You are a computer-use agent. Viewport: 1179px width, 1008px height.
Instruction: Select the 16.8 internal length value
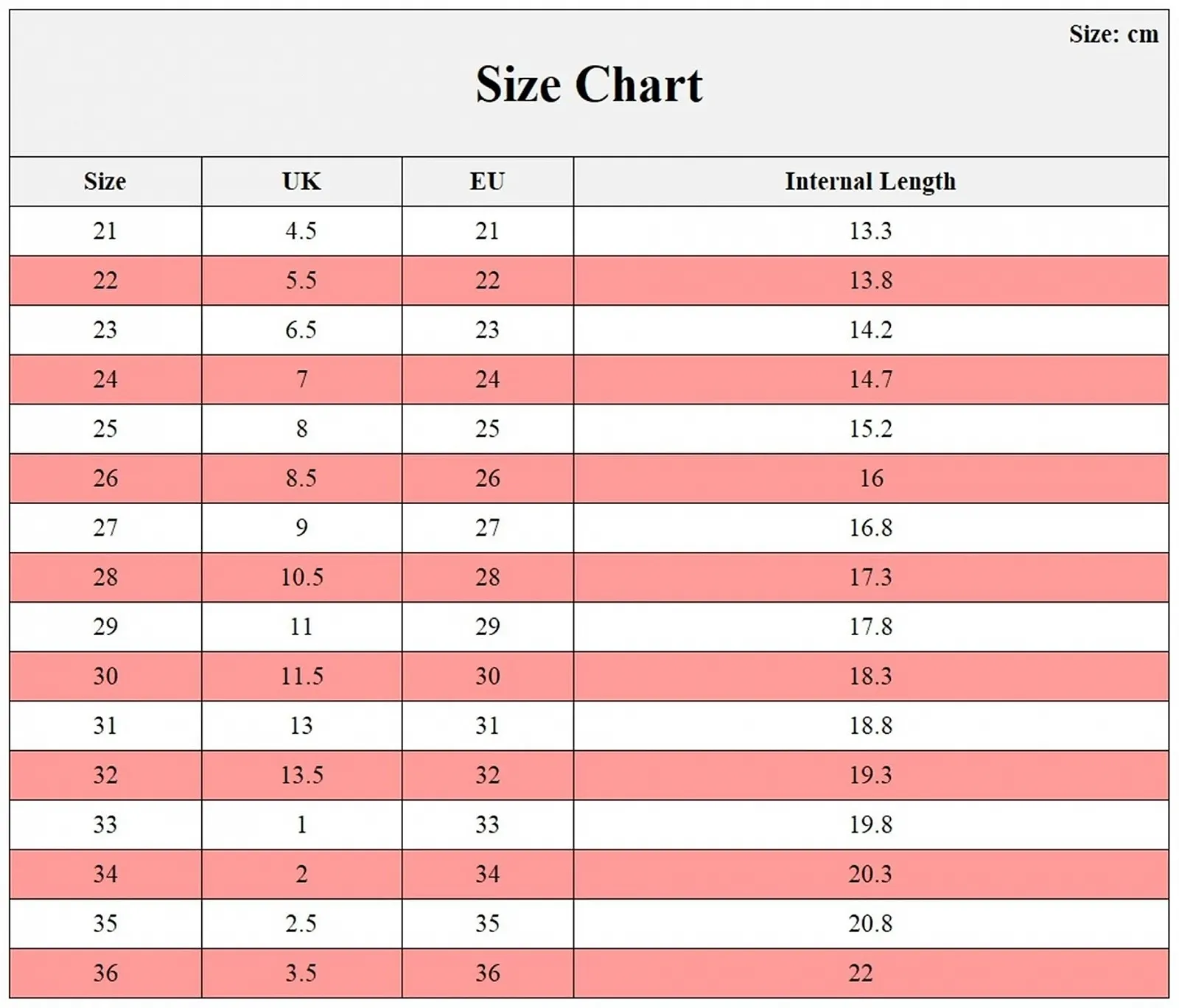(x=870, y=528)
